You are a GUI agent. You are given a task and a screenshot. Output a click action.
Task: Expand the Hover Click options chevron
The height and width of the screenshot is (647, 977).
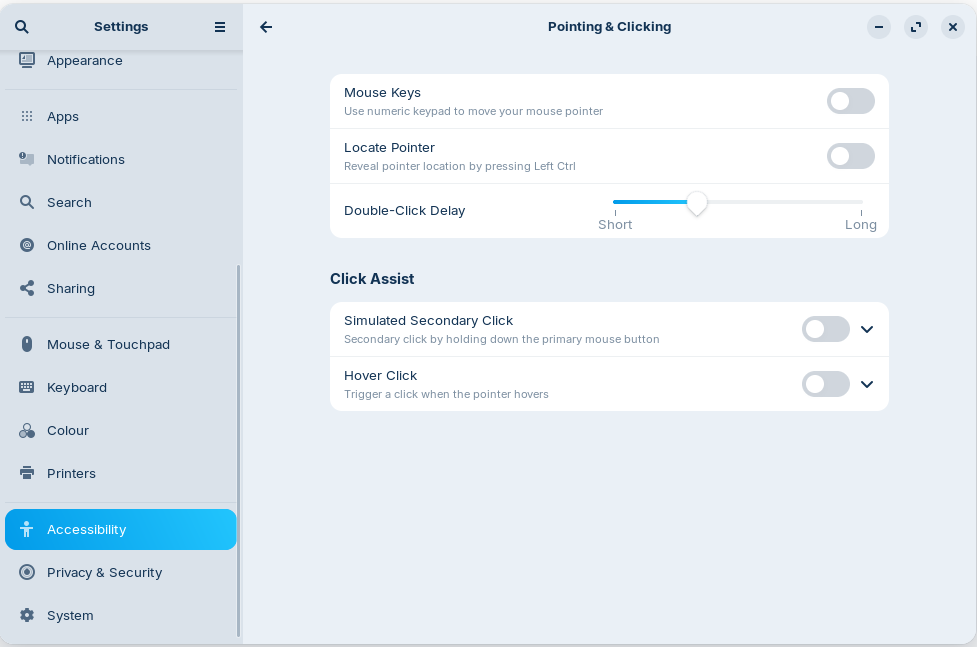(867, 384)
